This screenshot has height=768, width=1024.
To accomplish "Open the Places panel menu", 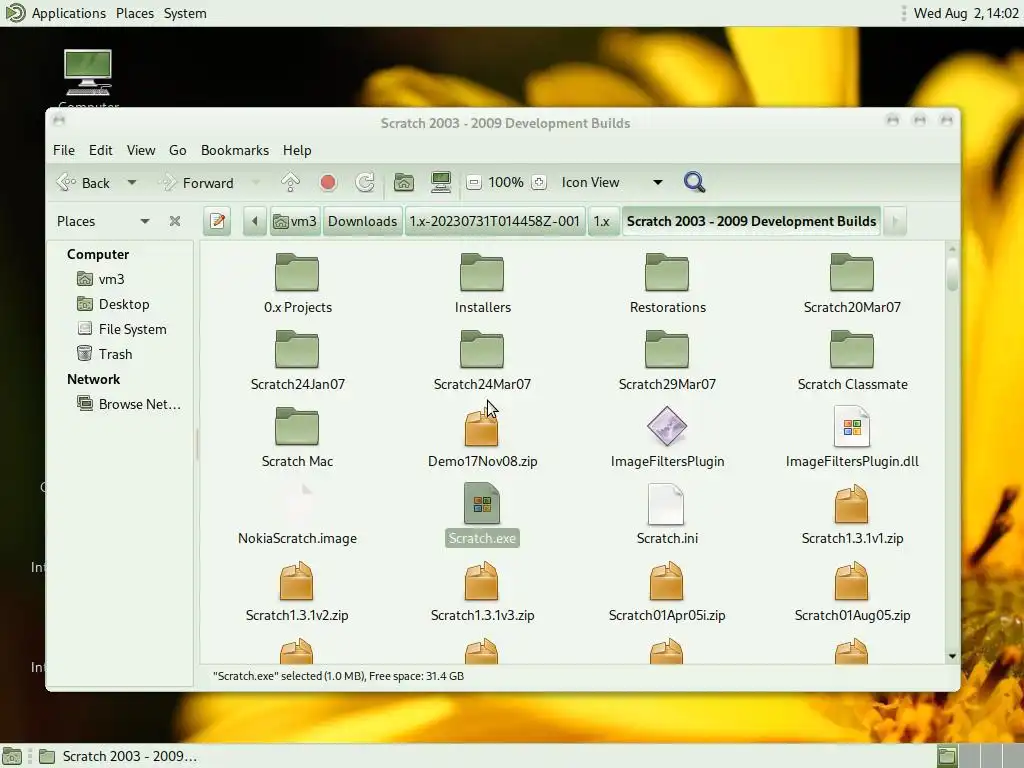I will 135,13.
